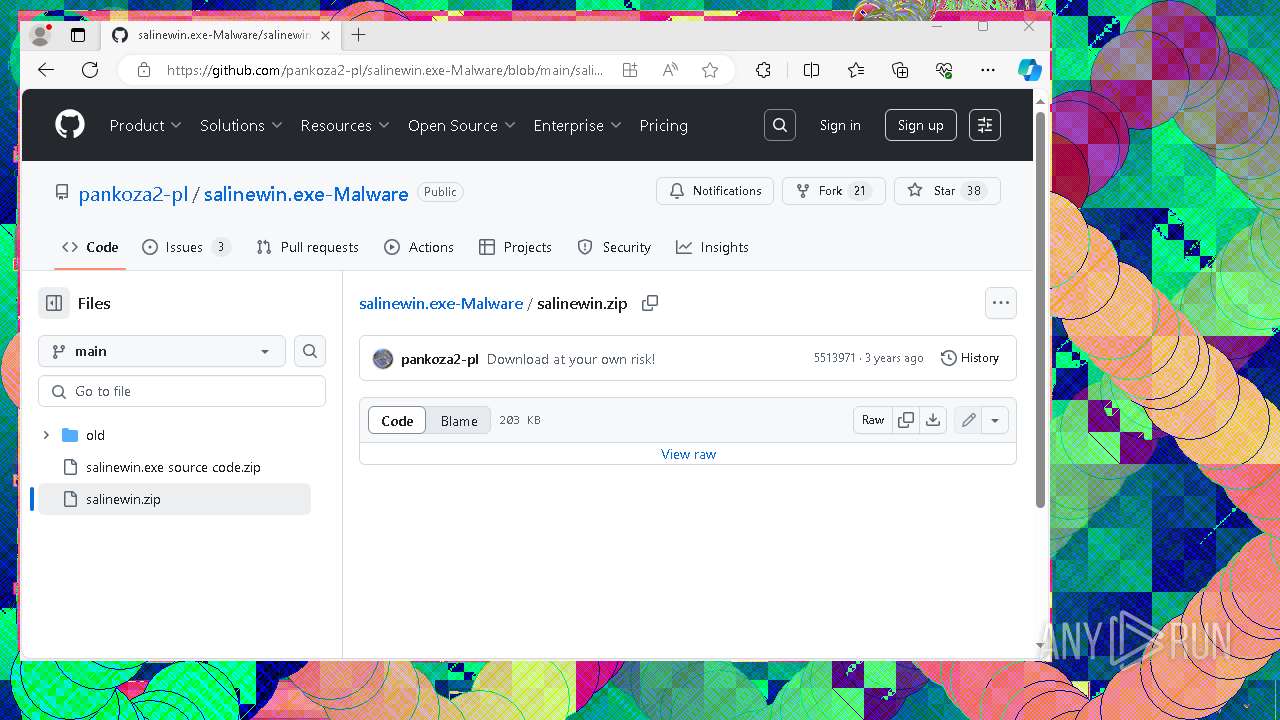Collapse the file tree panel icon
The image size is (1280, 720).
[54, 303]
